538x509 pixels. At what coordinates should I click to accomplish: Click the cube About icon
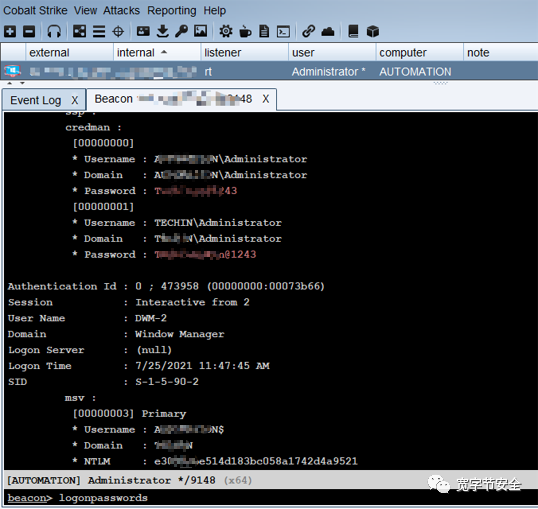coord(373,32)
